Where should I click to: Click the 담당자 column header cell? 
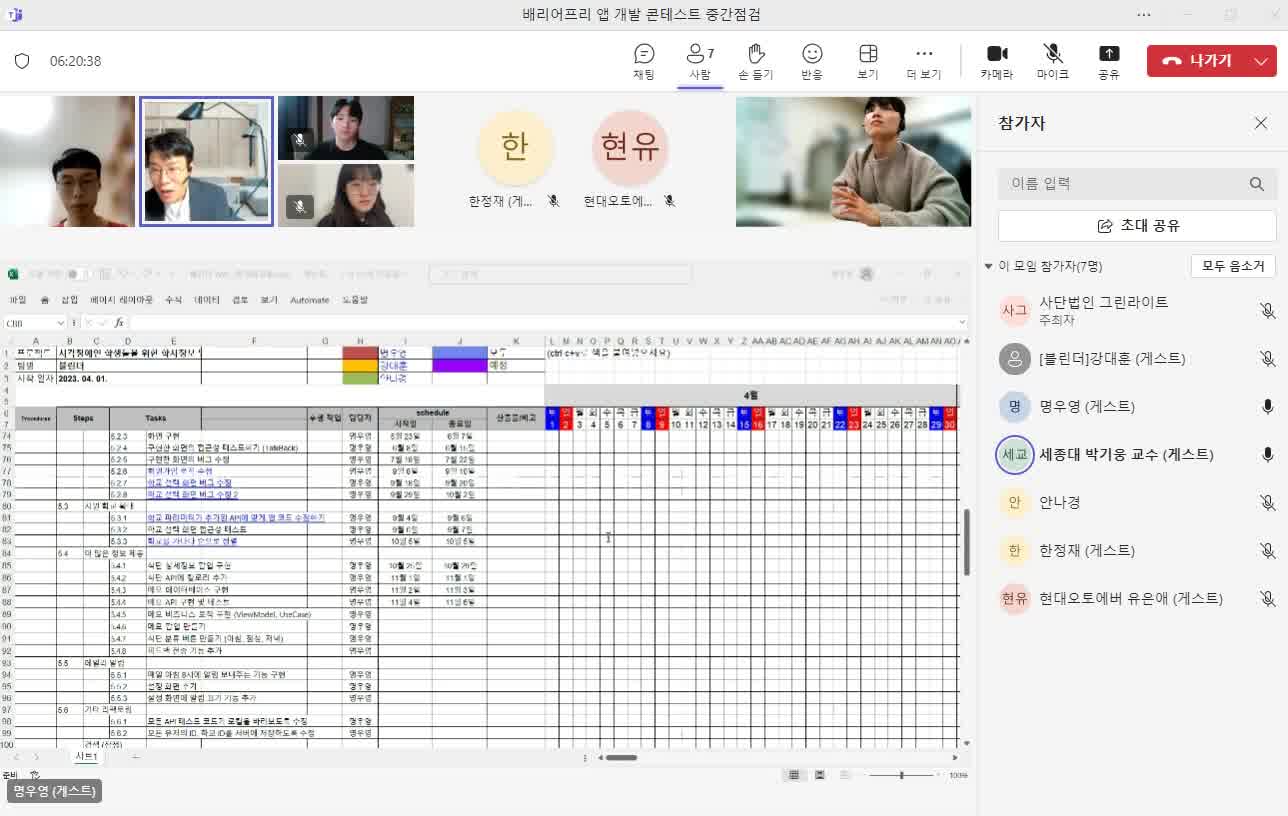(x=359, y=418)
